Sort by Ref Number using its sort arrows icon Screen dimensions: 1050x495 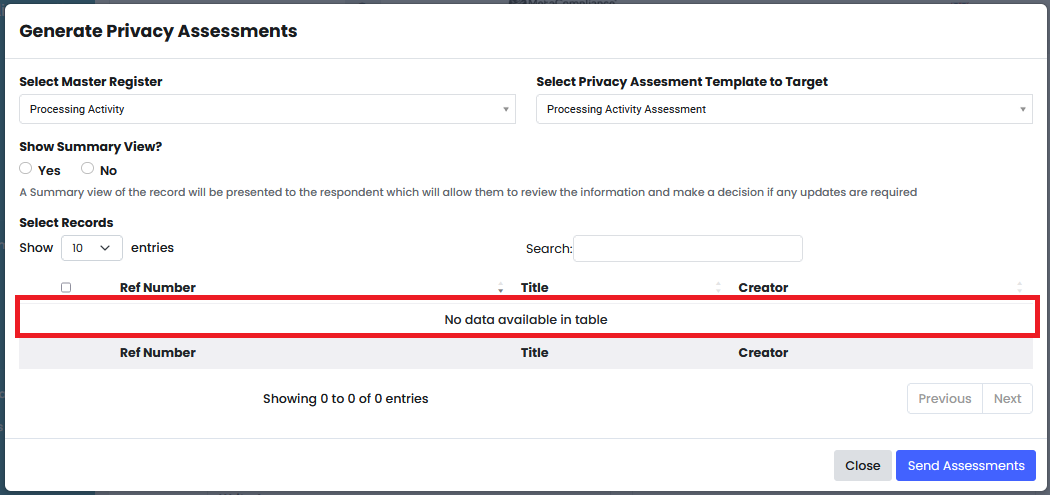(501, 288)
